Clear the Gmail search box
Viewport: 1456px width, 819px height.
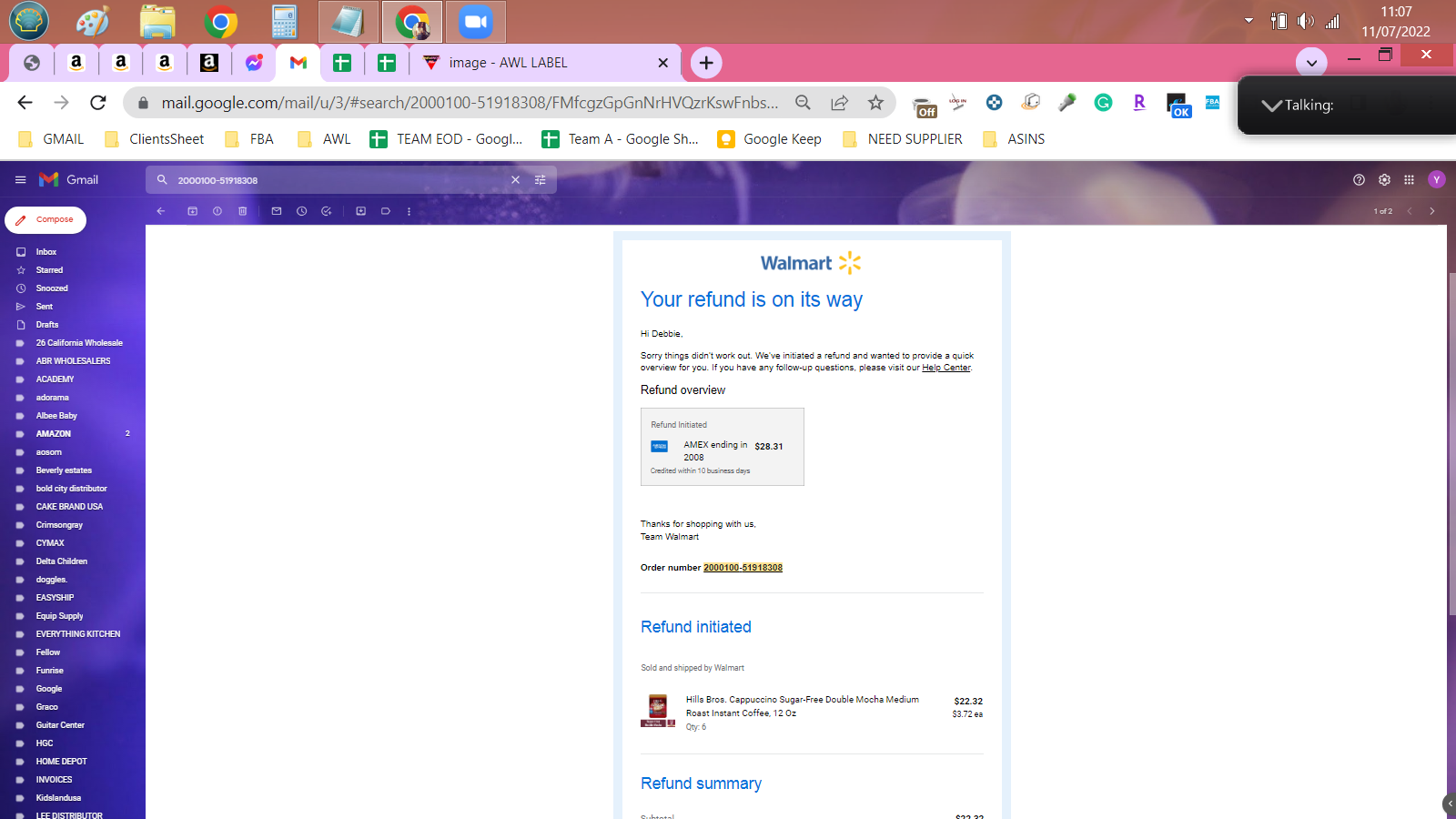click(515, 180)
